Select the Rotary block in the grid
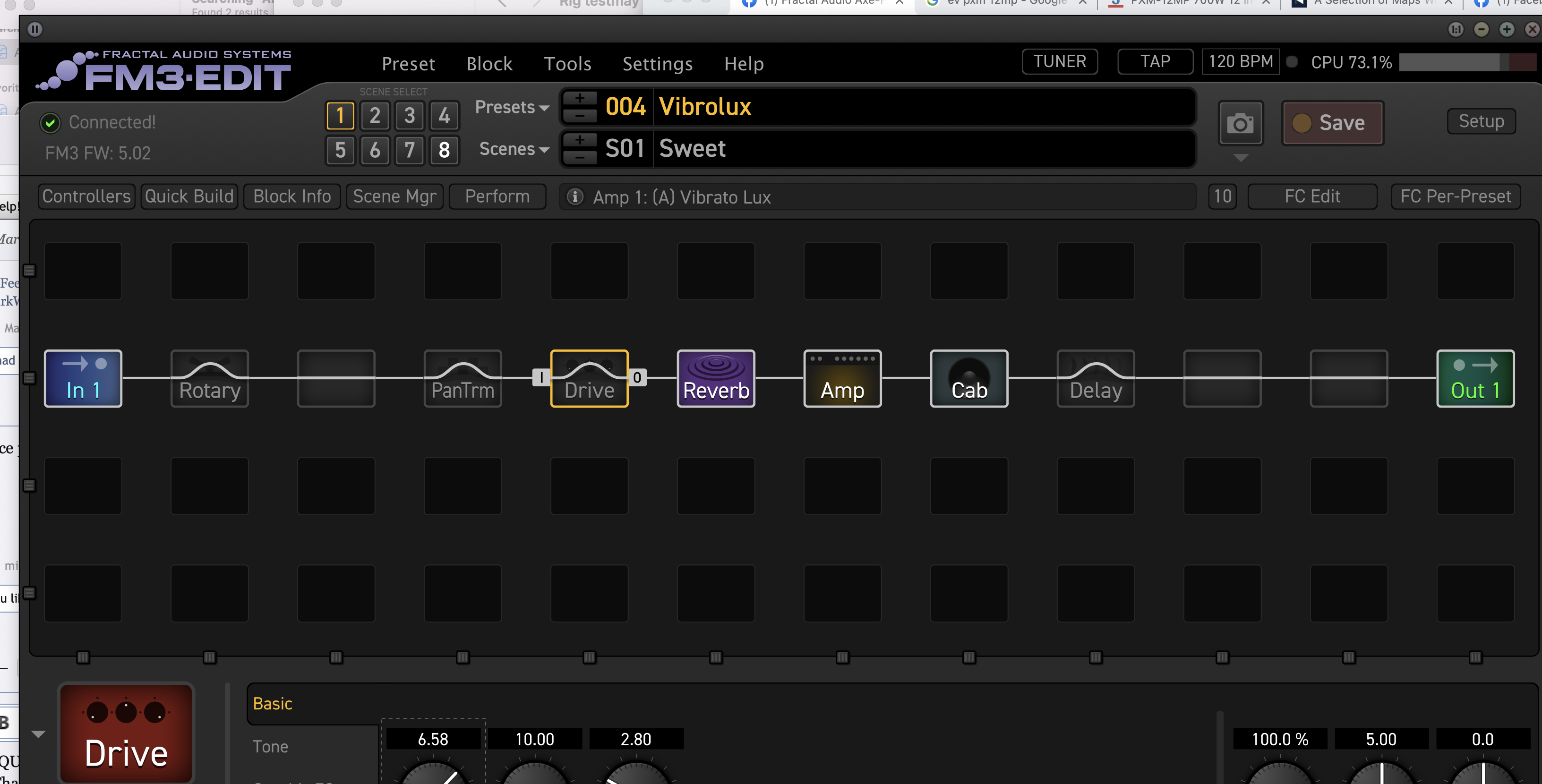This screenshot has width=1542, height=784. click(x=209, y=378)
